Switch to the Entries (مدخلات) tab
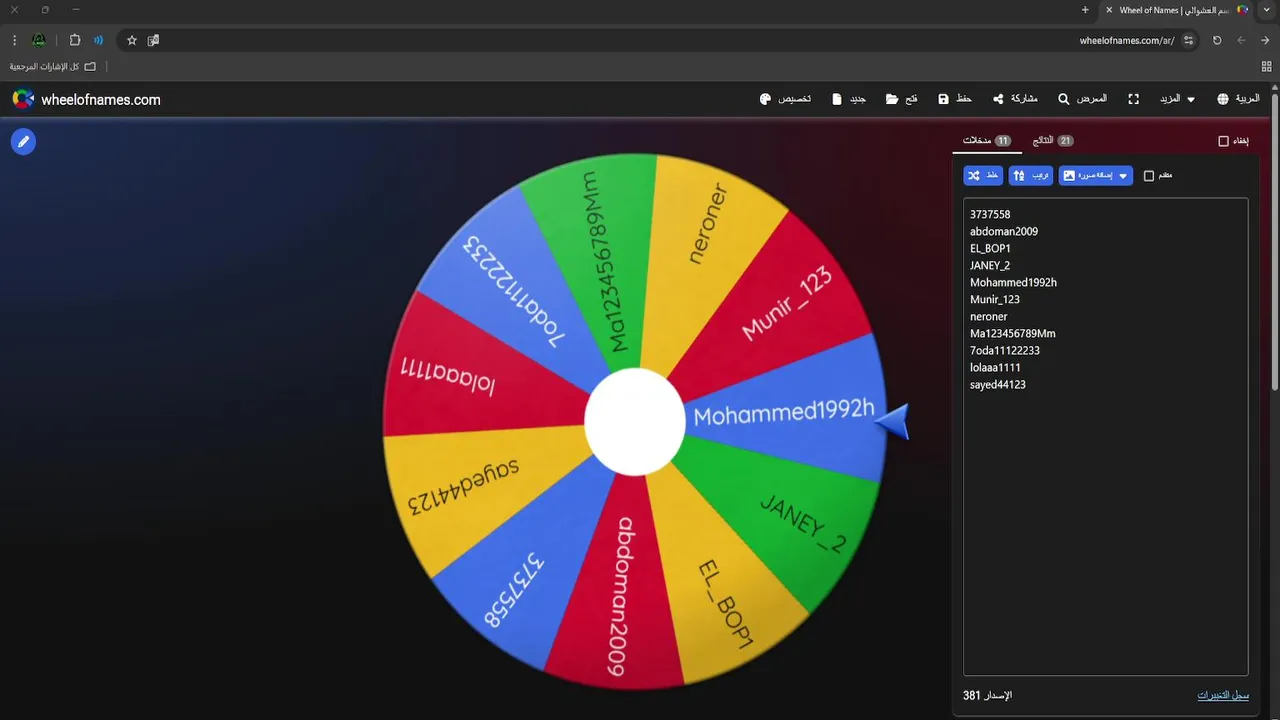 click(987, 141)
